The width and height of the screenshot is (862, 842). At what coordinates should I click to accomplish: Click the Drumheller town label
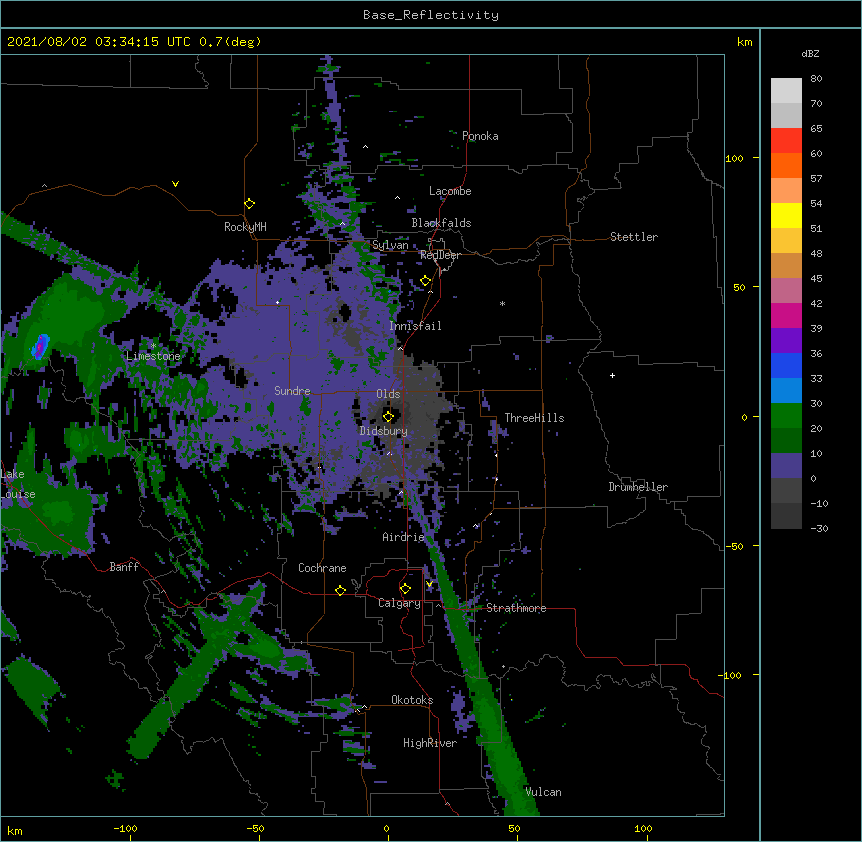point(638,487)
